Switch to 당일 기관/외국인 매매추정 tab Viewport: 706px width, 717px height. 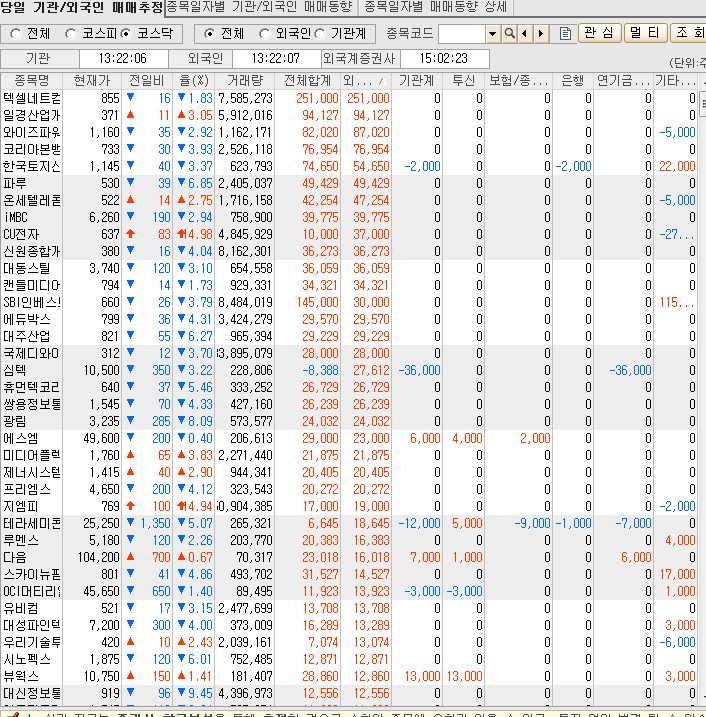(81, 7)
